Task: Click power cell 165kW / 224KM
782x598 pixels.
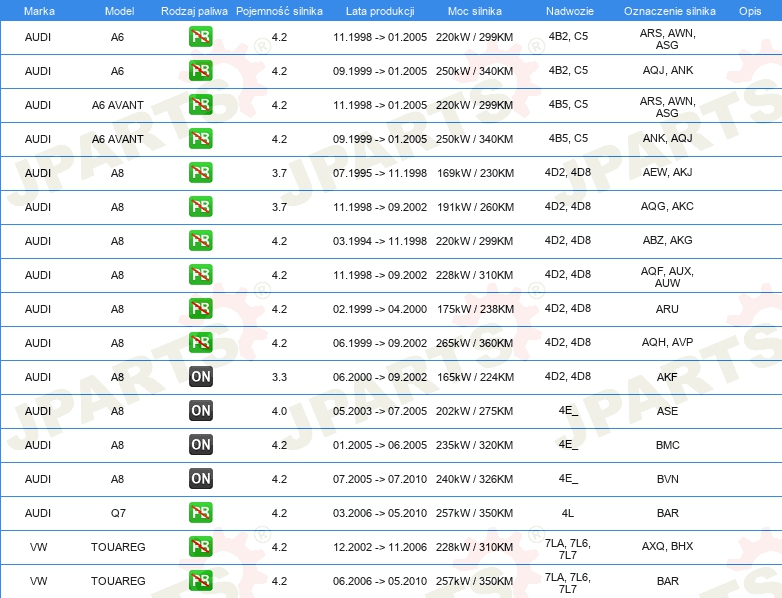Action: click(x=475, y=377)
